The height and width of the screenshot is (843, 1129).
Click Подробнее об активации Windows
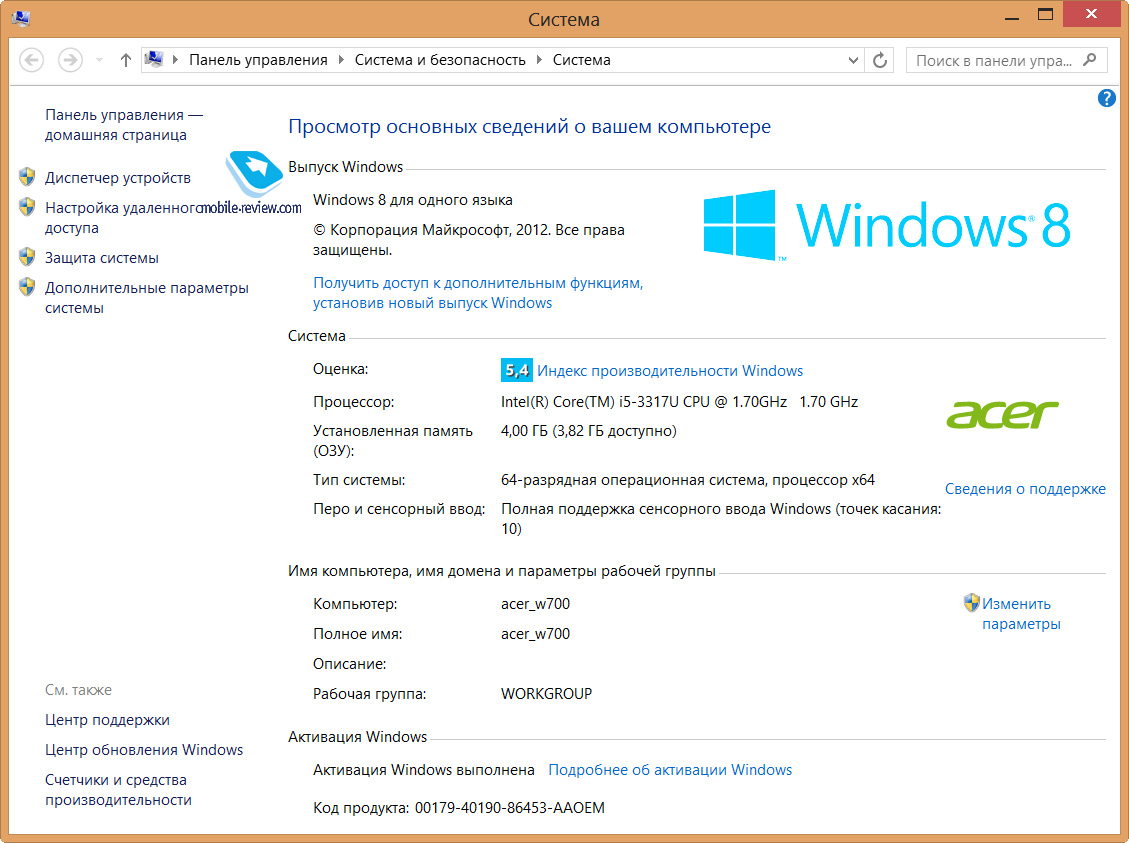(x=670, y=770)
